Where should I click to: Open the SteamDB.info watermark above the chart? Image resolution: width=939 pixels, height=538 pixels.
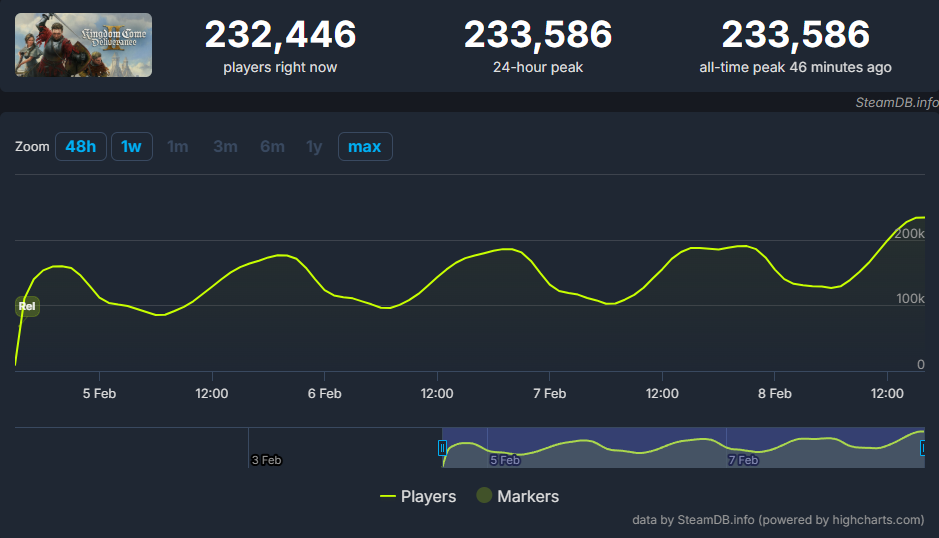pyautogui.click(x=895, y=102)
